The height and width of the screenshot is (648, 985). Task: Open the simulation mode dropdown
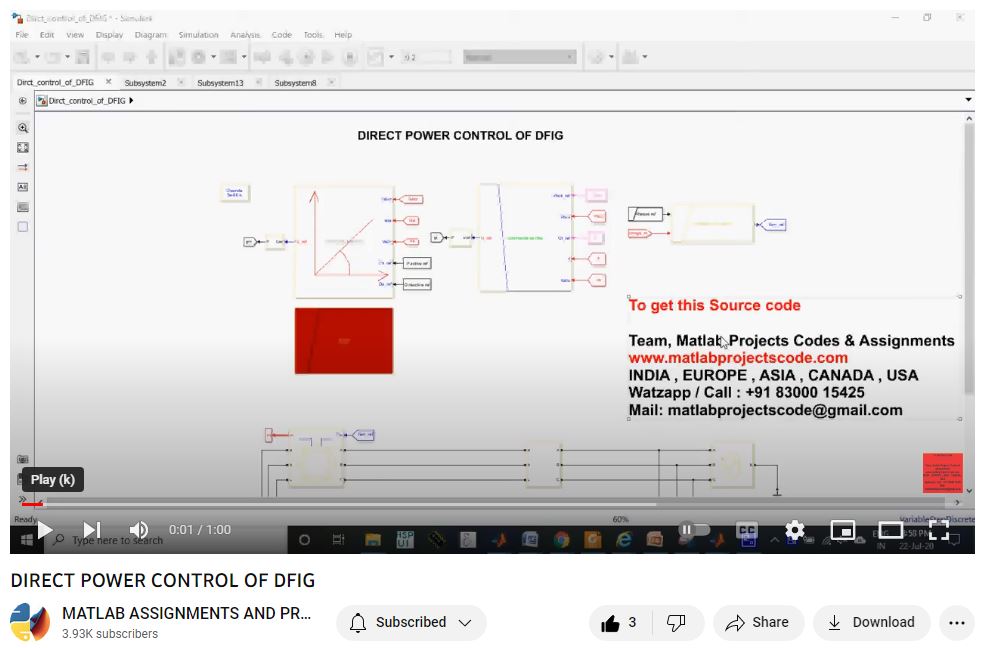(519, 57)
